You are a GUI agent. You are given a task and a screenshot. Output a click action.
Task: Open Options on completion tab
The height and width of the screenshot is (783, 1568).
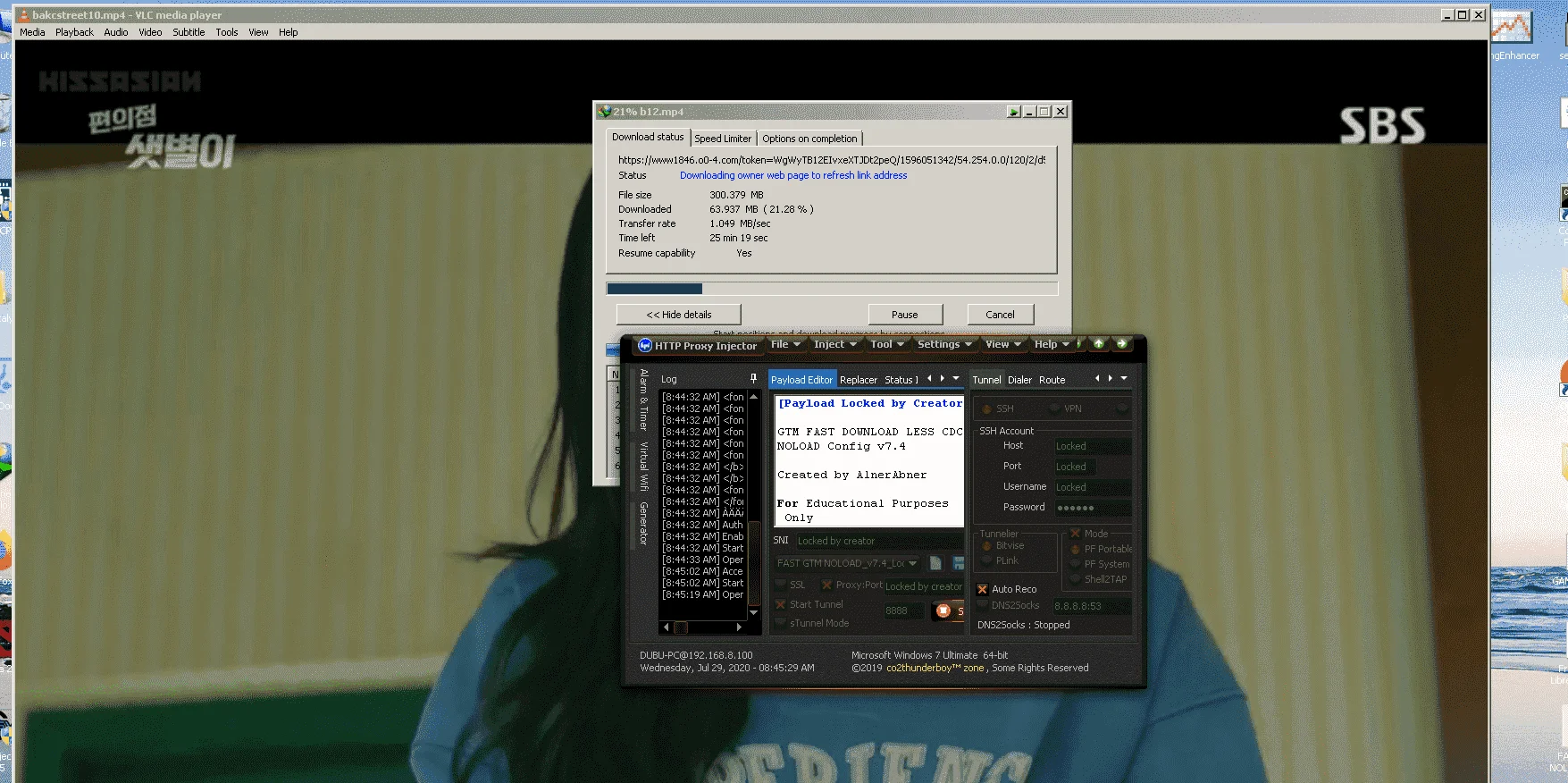(809, 139)
